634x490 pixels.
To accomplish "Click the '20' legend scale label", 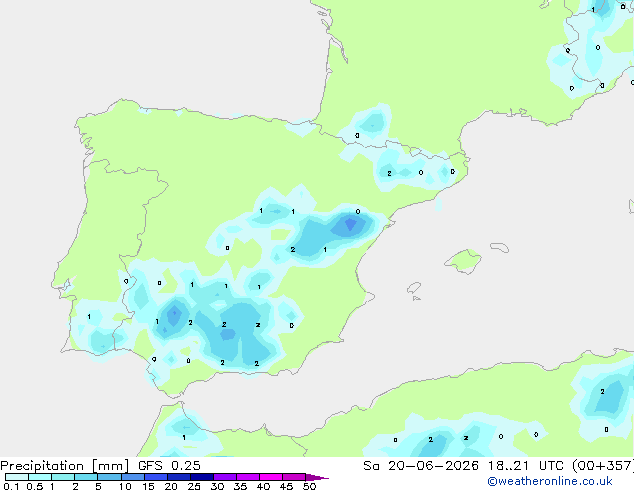I will [x=171, y=486].
